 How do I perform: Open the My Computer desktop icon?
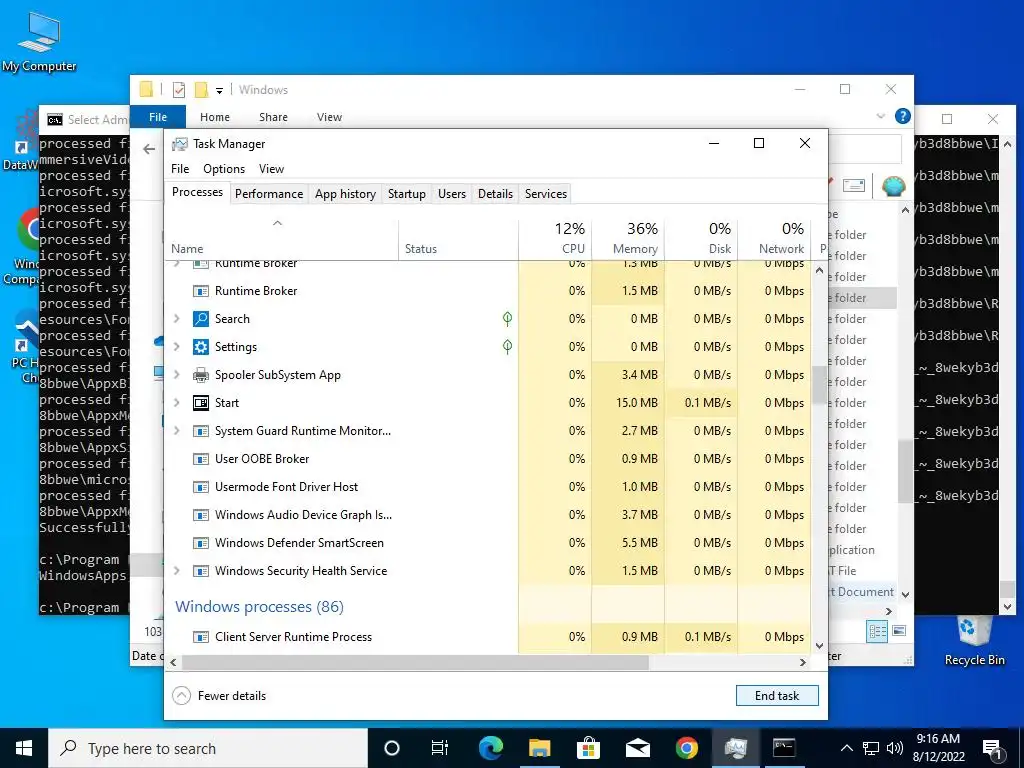(39, 42)
